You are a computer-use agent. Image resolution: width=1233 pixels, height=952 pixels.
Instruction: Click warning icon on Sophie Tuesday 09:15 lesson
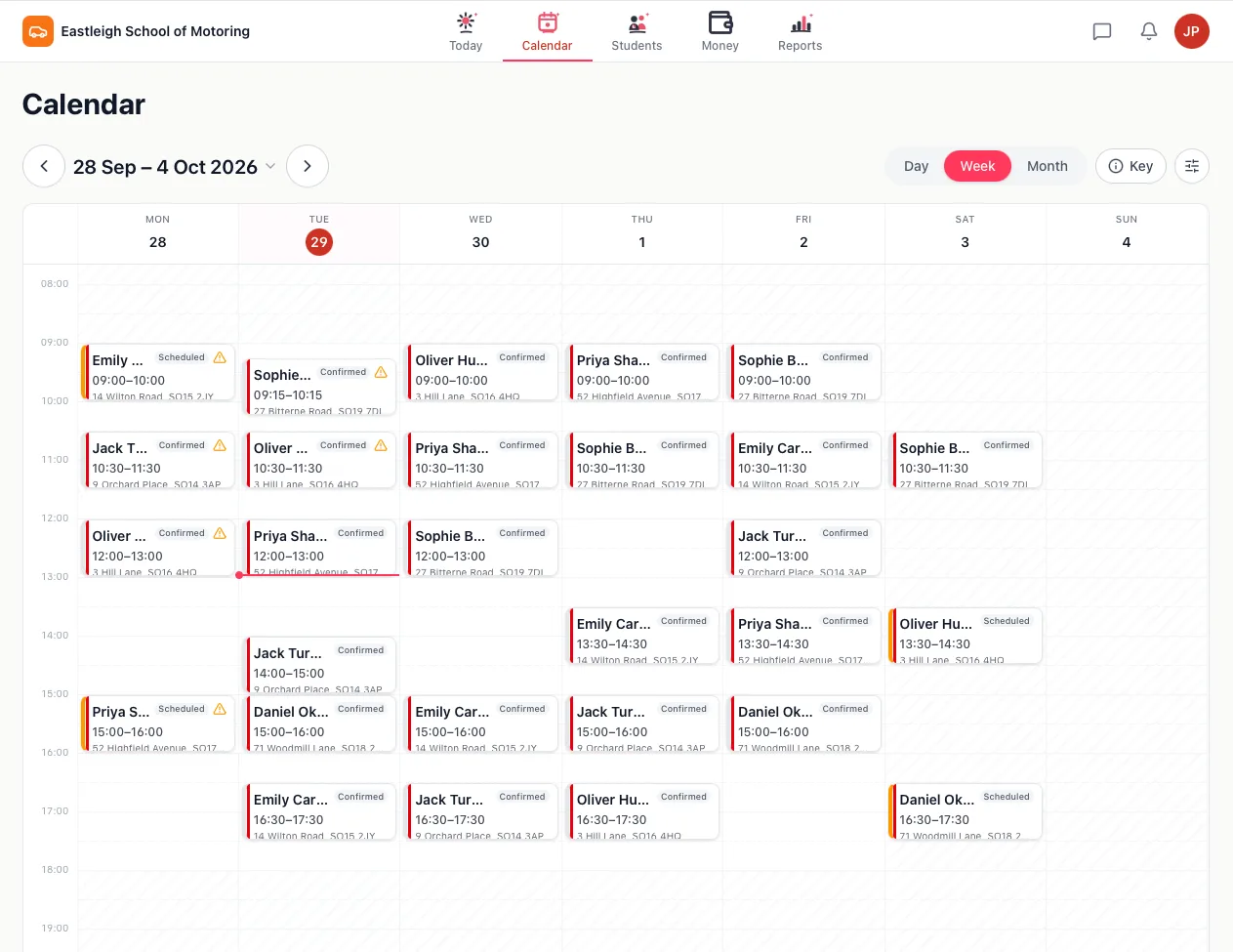[381, 372]
